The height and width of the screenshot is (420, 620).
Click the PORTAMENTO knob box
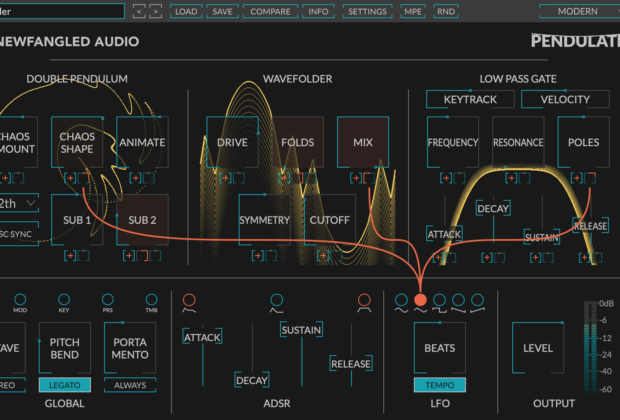point(130,348)
